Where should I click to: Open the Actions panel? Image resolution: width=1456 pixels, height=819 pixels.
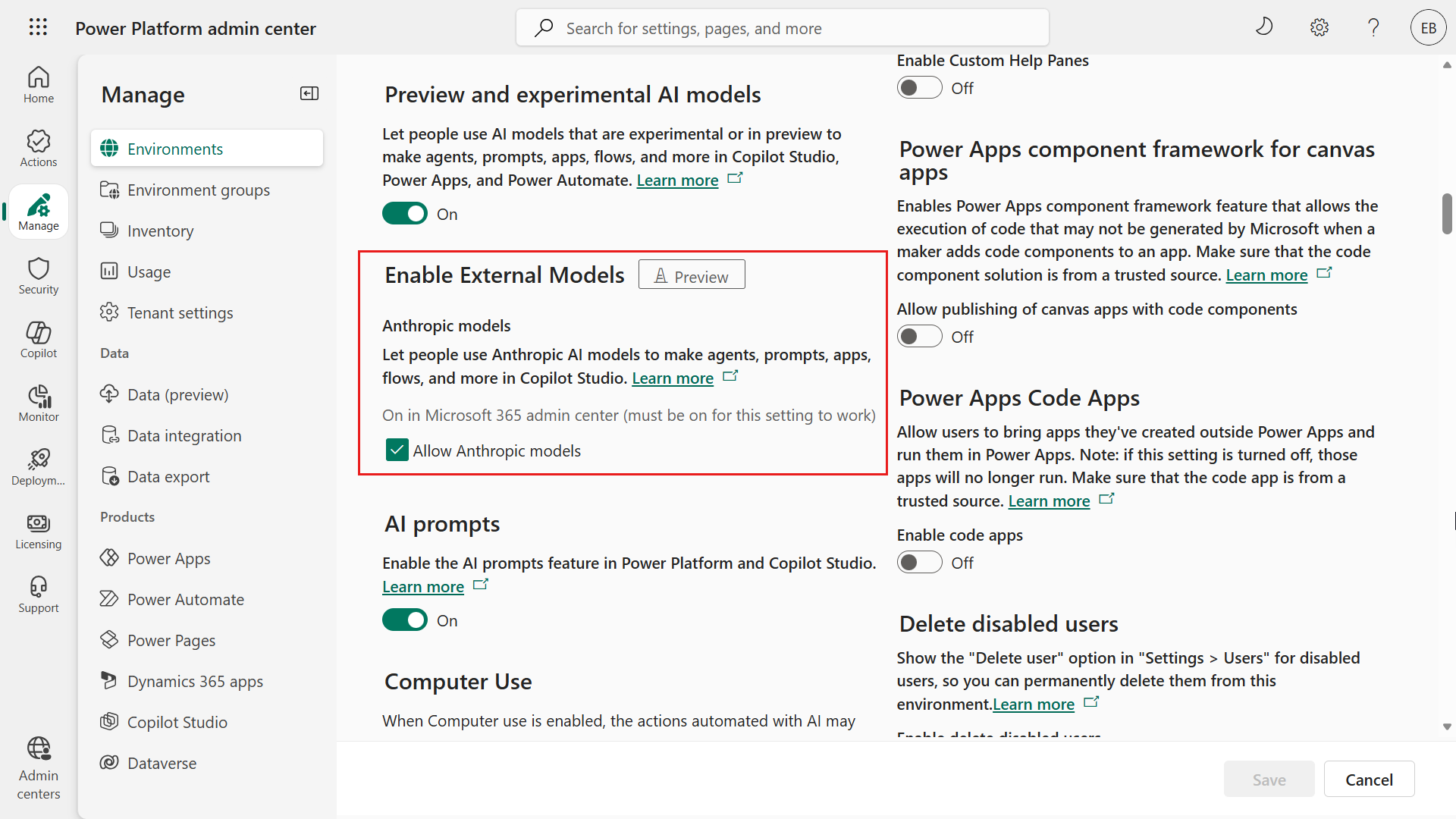[38, 147]
